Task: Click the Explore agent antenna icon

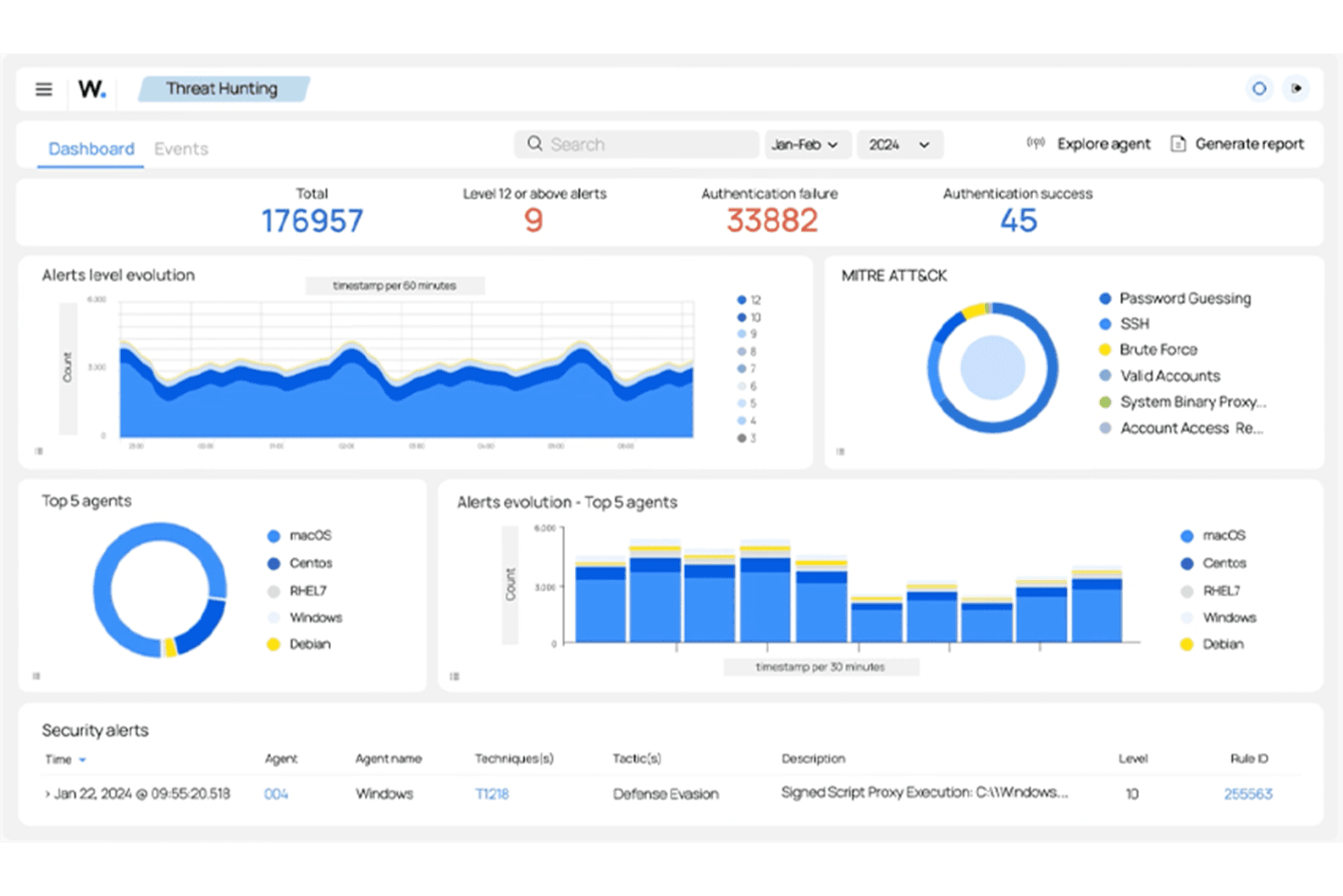Action: [1035, 143]
